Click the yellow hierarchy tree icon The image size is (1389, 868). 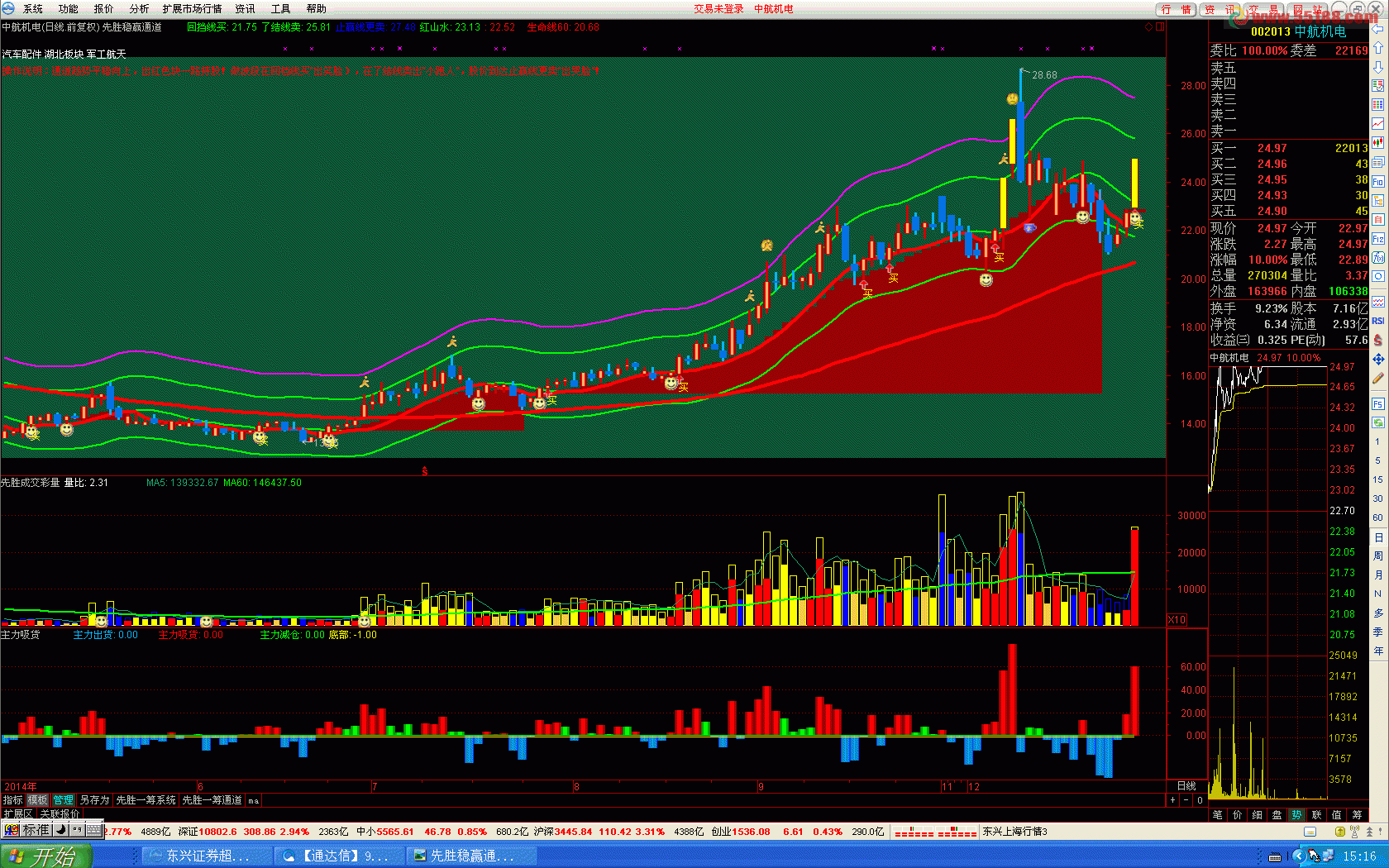pos(1378,200)
